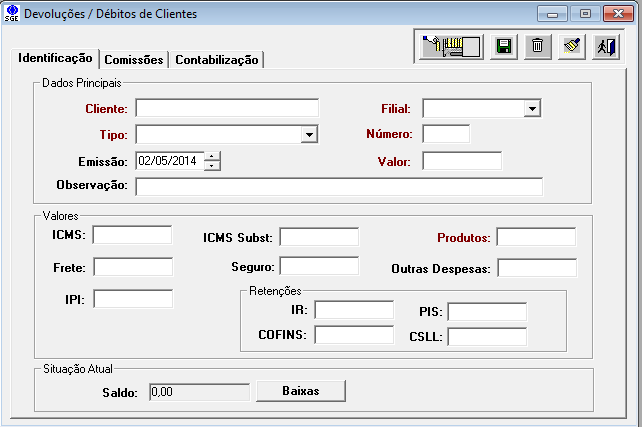The image size is (642, 427).
Task: Click the save floppy disk icon
Action: pyautogui.click(x=505, y=46)
